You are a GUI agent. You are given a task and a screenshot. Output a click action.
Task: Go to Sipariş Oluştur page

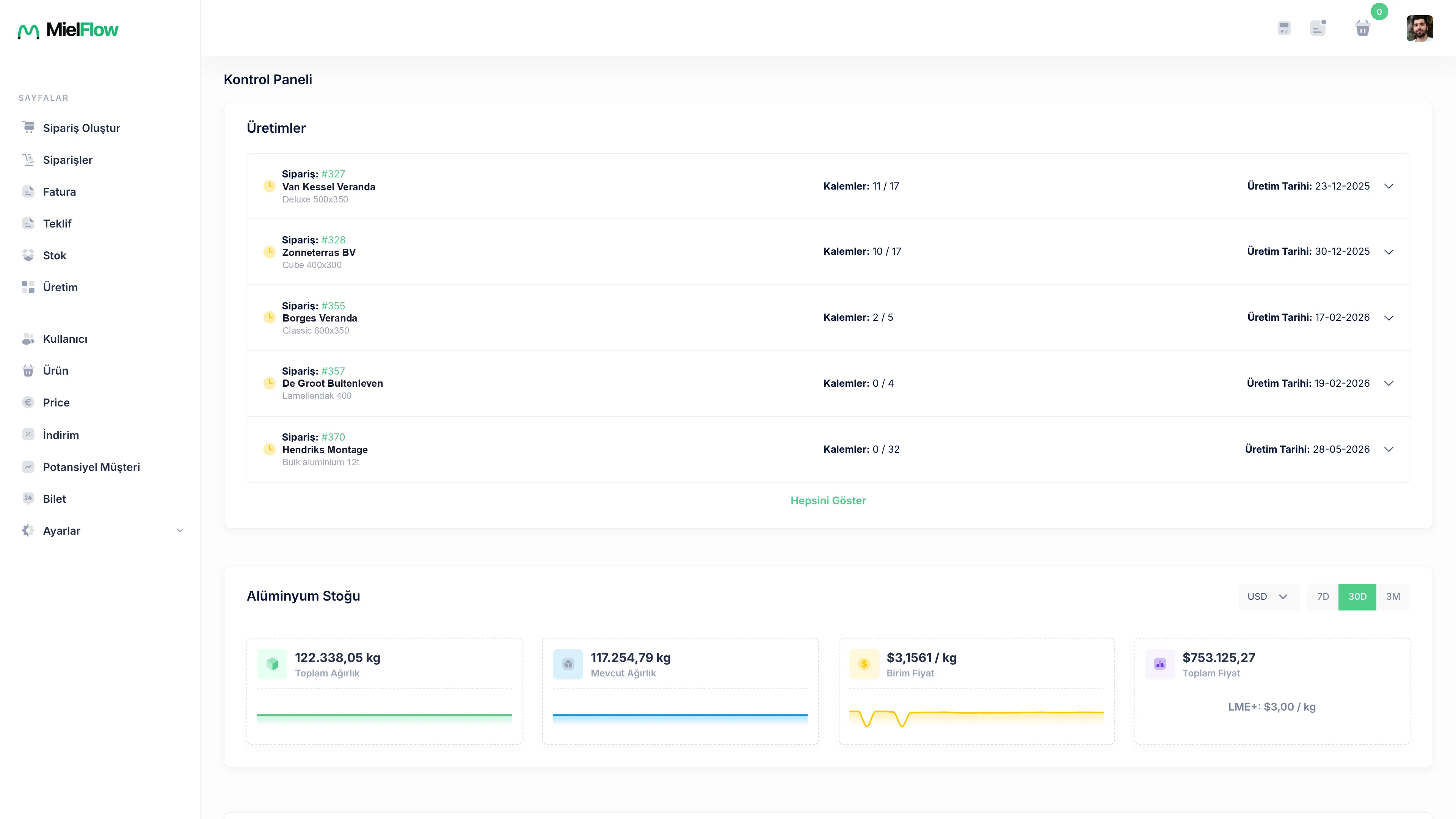(x=82, y=128)
